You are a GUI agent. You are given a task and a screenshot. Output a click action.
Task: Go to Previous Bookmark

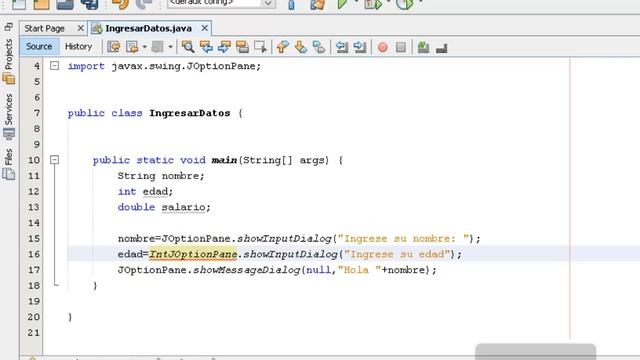[282, 47]
